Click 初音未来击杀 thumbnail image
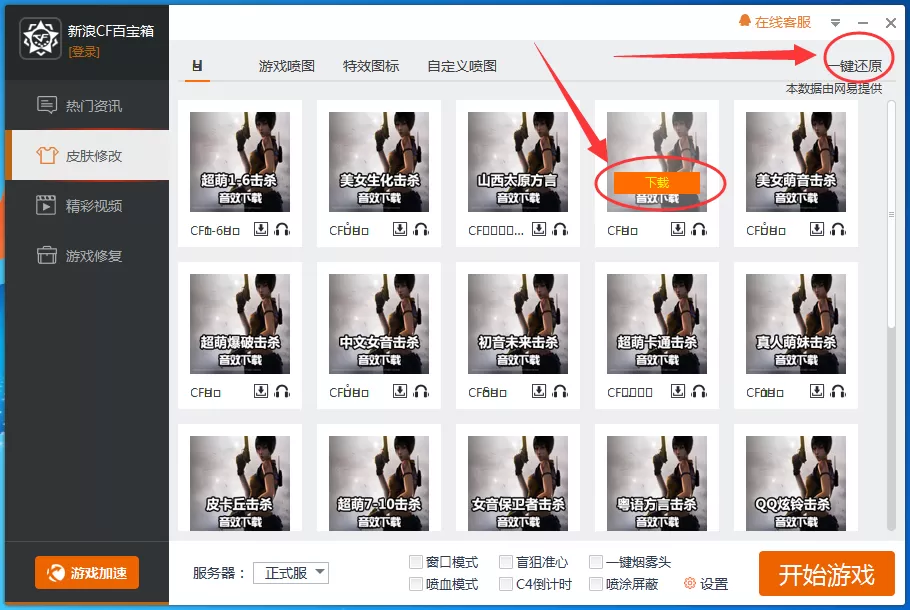 click(x=518, y=324)
